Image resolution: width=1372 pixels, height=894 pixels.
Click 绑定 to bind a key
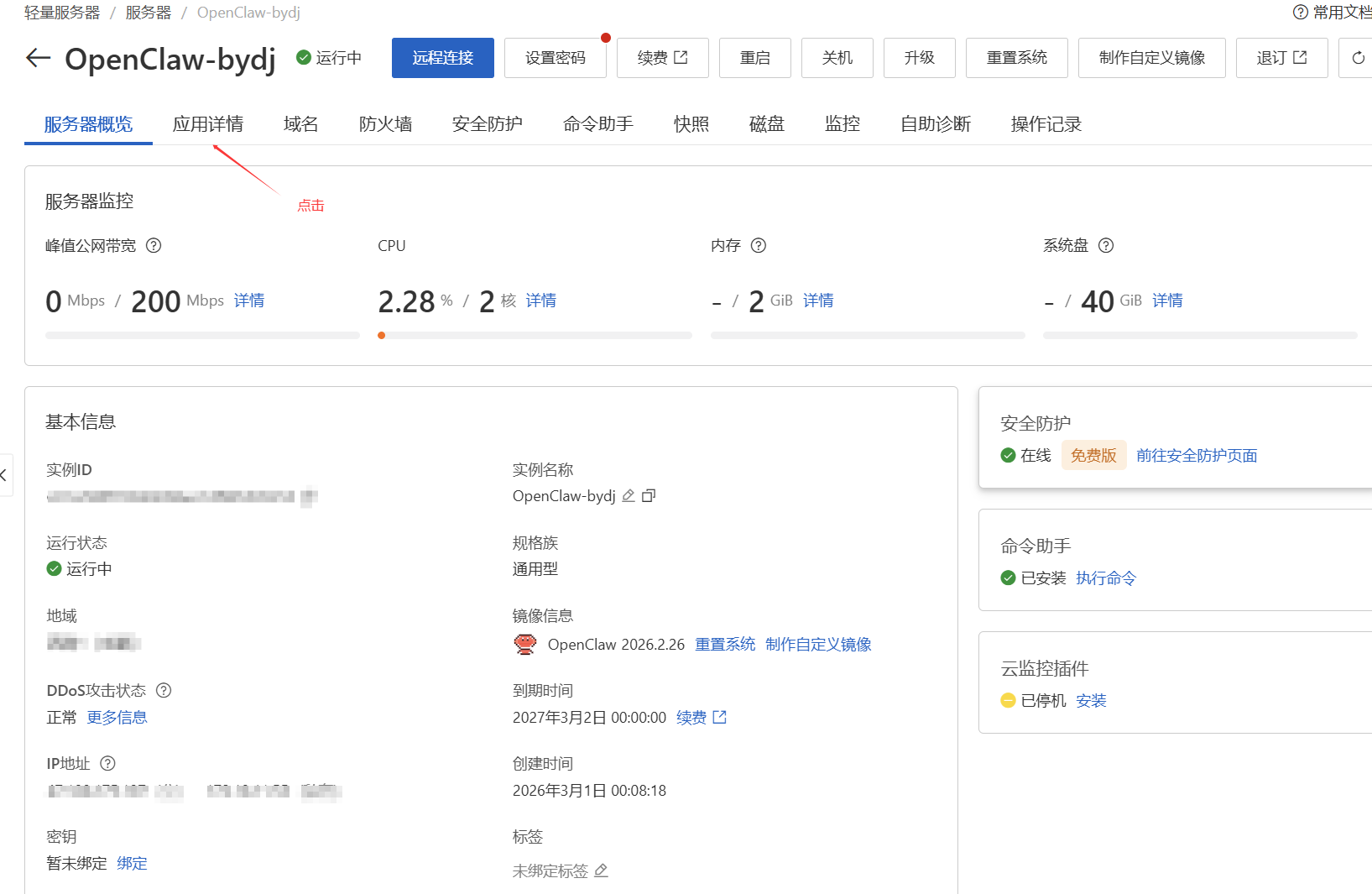[x=132, y=863]
